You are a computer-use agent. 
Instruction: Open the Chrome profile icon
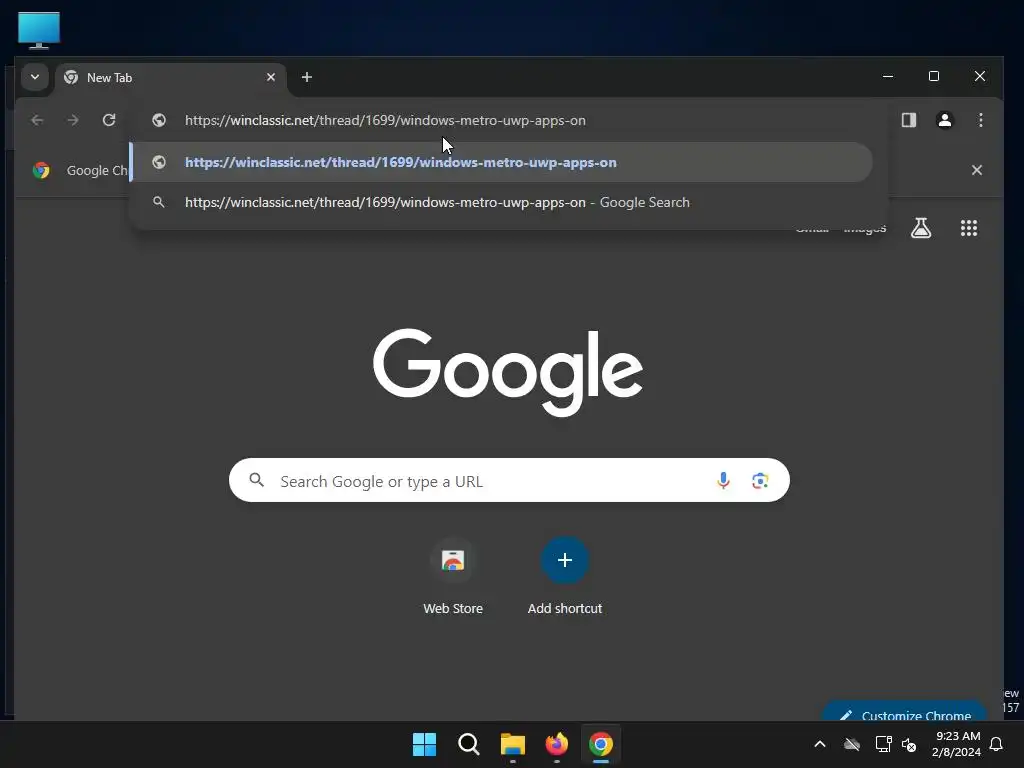pyautogui.click(x=945, y=120)
